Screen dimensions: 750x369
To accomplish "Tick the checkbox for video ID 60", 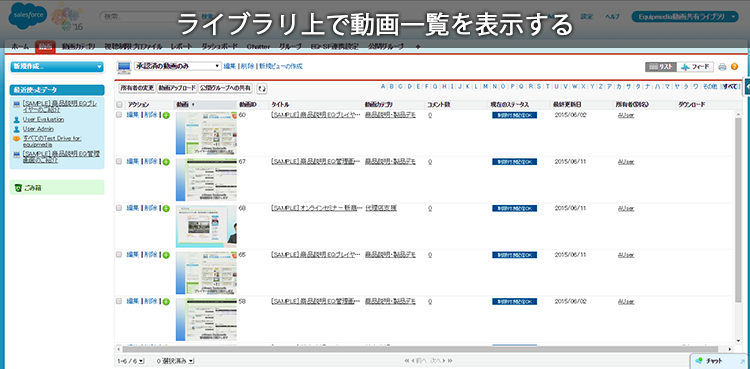I will tap(119, 115).
